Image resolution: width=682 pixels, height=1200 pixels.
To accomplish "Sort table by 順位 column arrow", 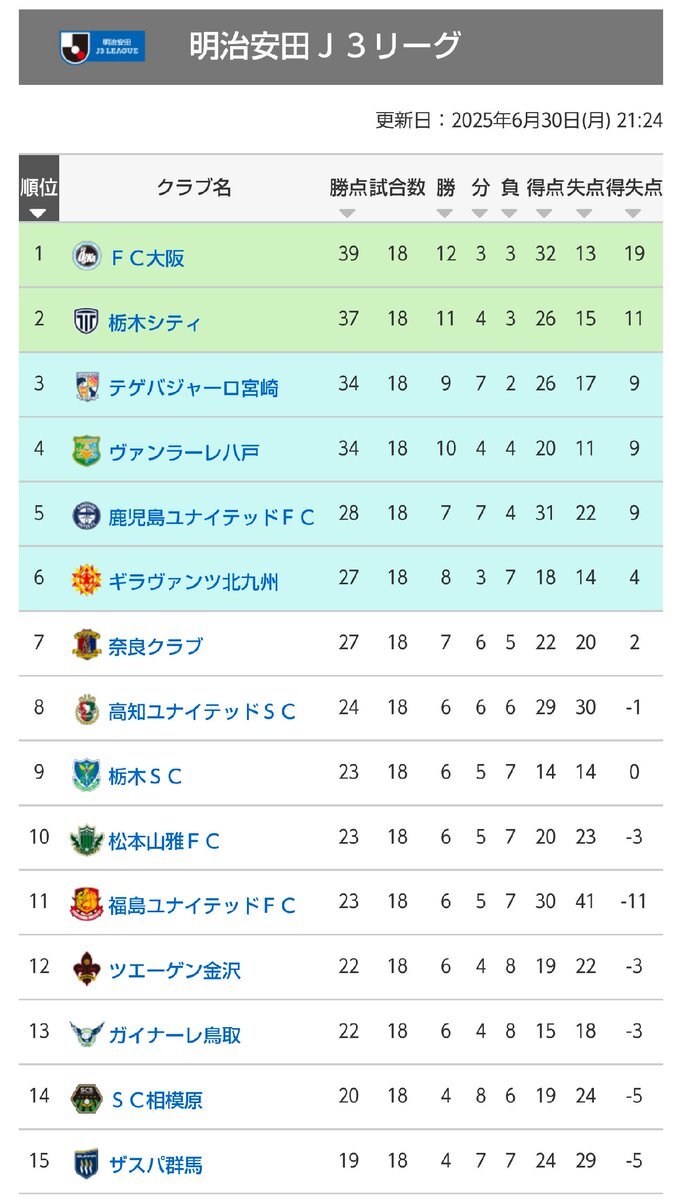I will coord(38,213).
